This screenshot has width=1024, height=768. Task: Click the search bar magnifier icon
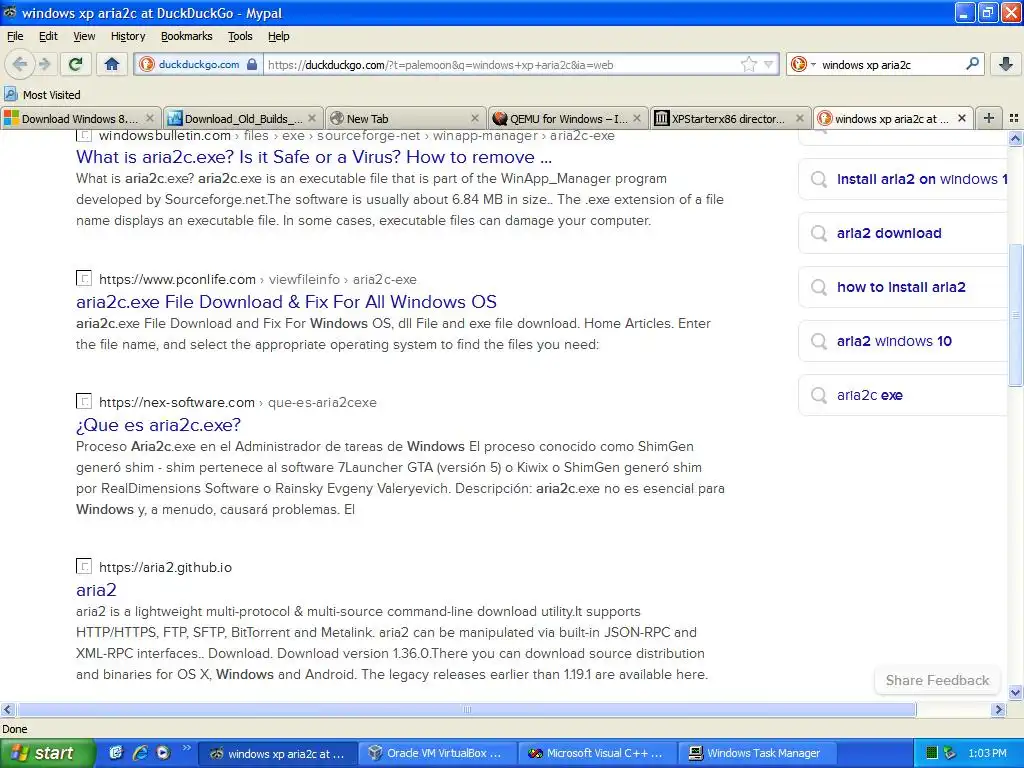[x=972, y=64]
